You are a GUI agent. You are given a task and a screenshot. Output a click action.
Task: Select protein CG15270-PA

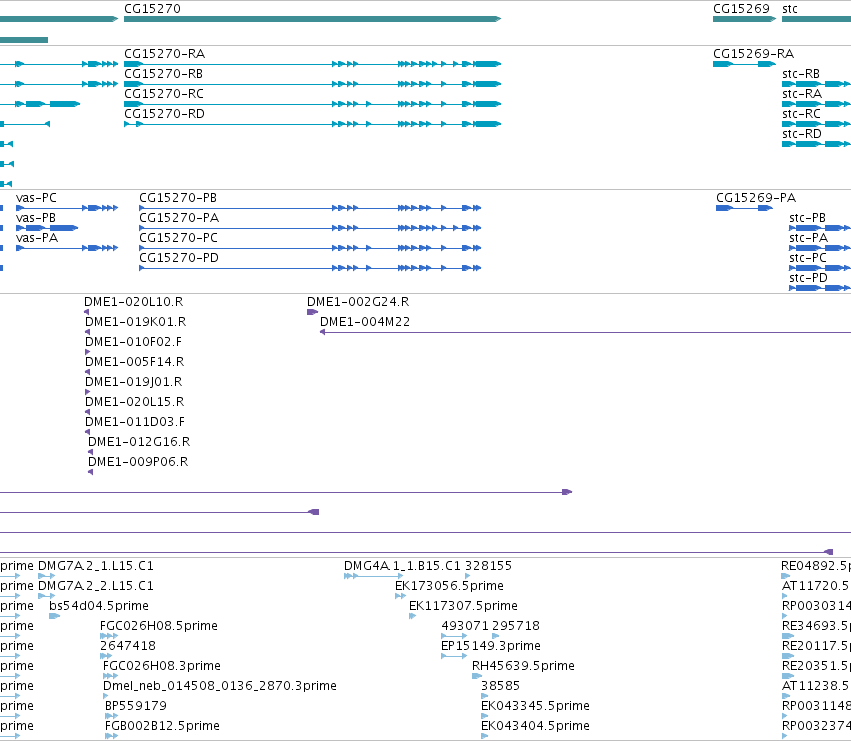tap(310, 228)
